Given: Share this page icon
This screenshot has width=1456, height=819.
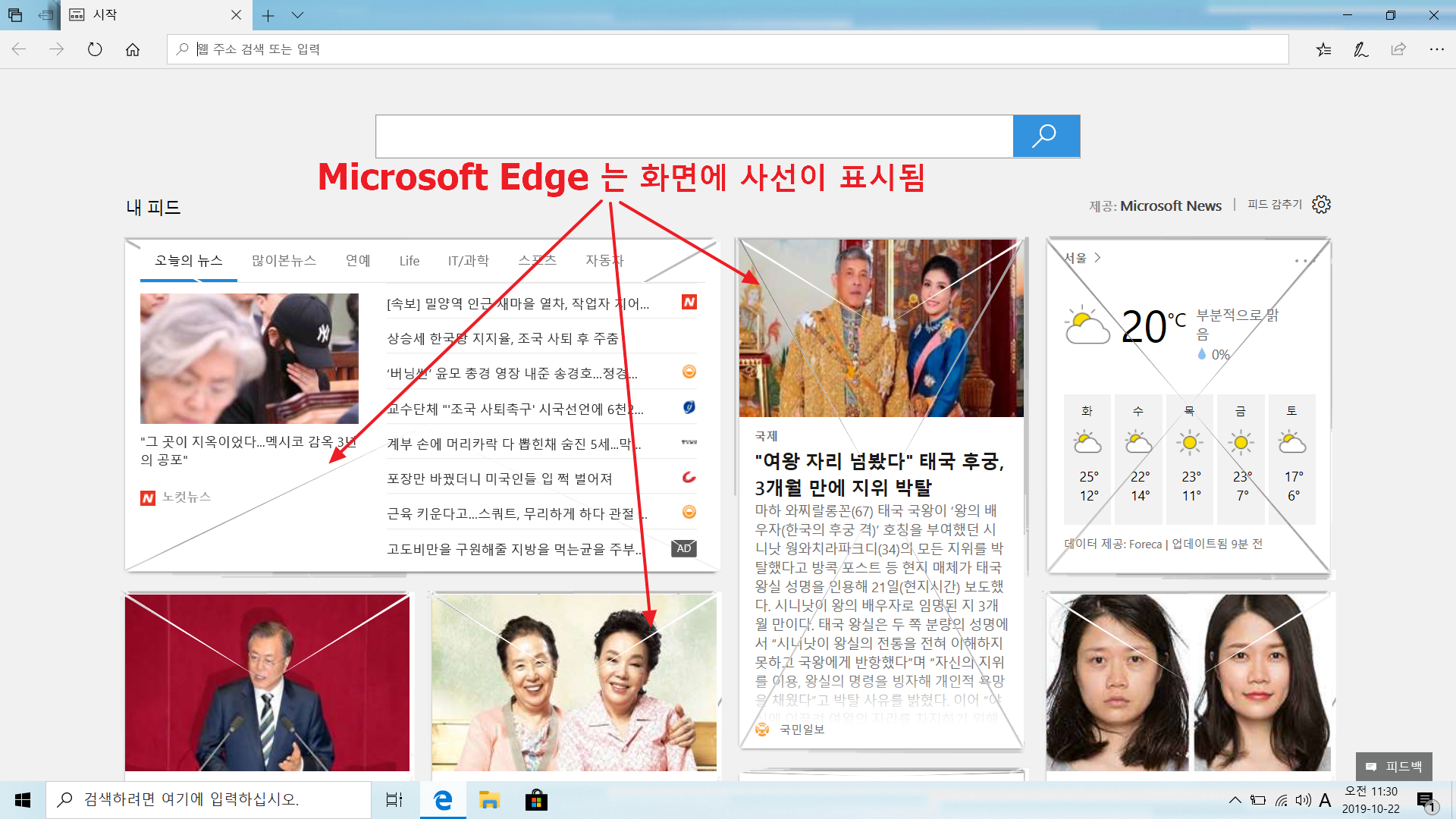Looking at the screenshot, I should 1398,49.
